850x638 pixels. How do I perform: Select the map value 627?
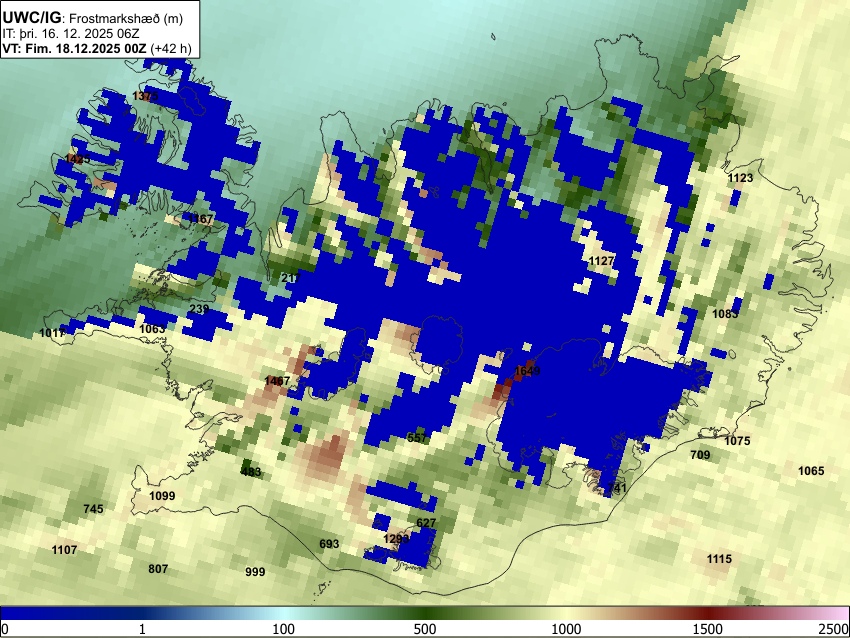click(426, 523)
